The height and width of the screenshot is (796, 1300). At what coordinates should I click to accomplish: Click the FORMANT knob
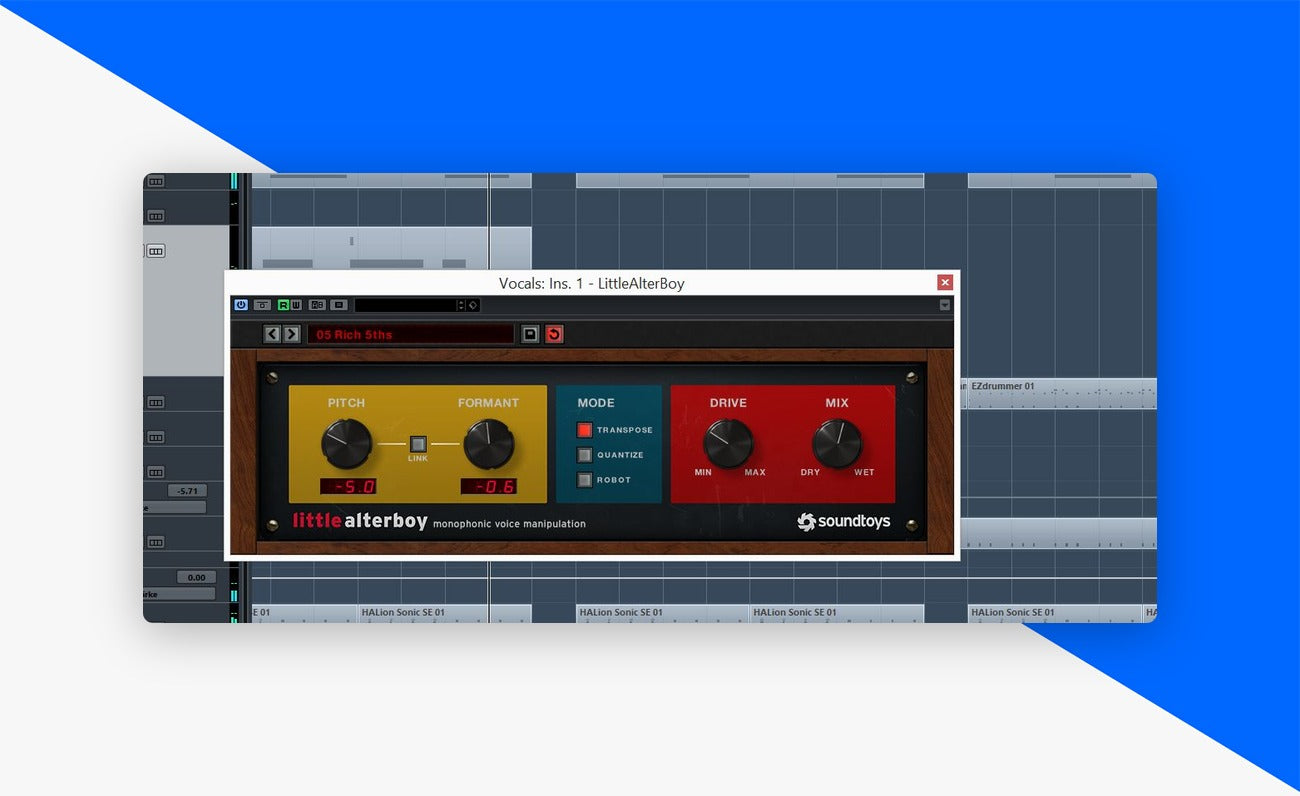coord(489,444)
